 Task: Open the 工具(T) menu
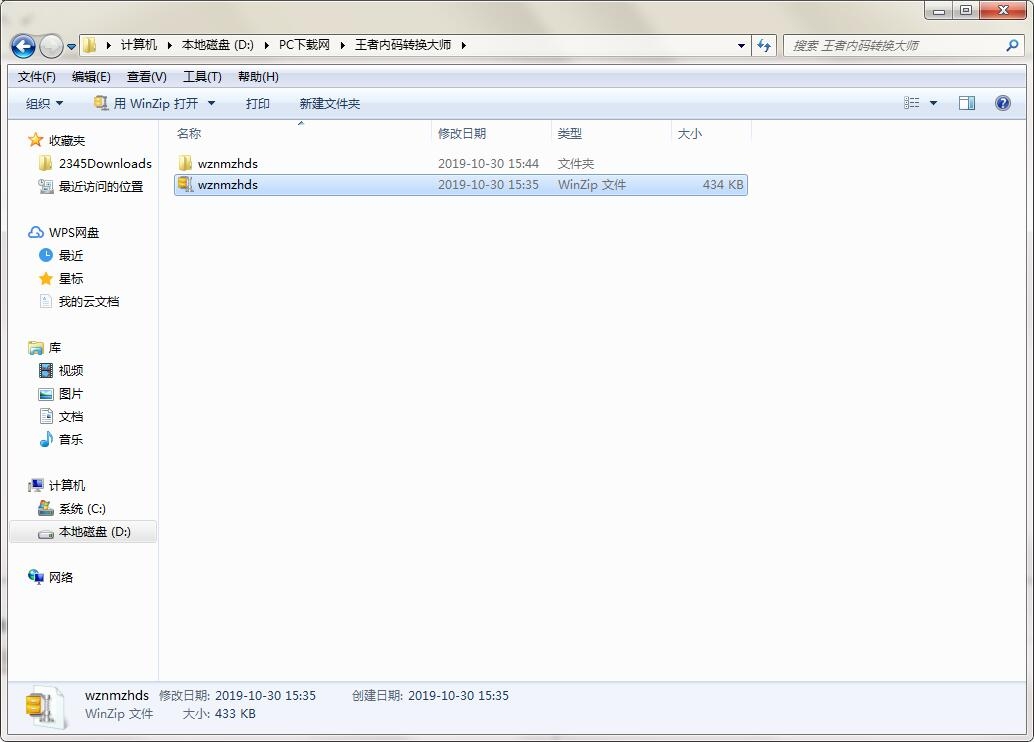tap(202, 77)
